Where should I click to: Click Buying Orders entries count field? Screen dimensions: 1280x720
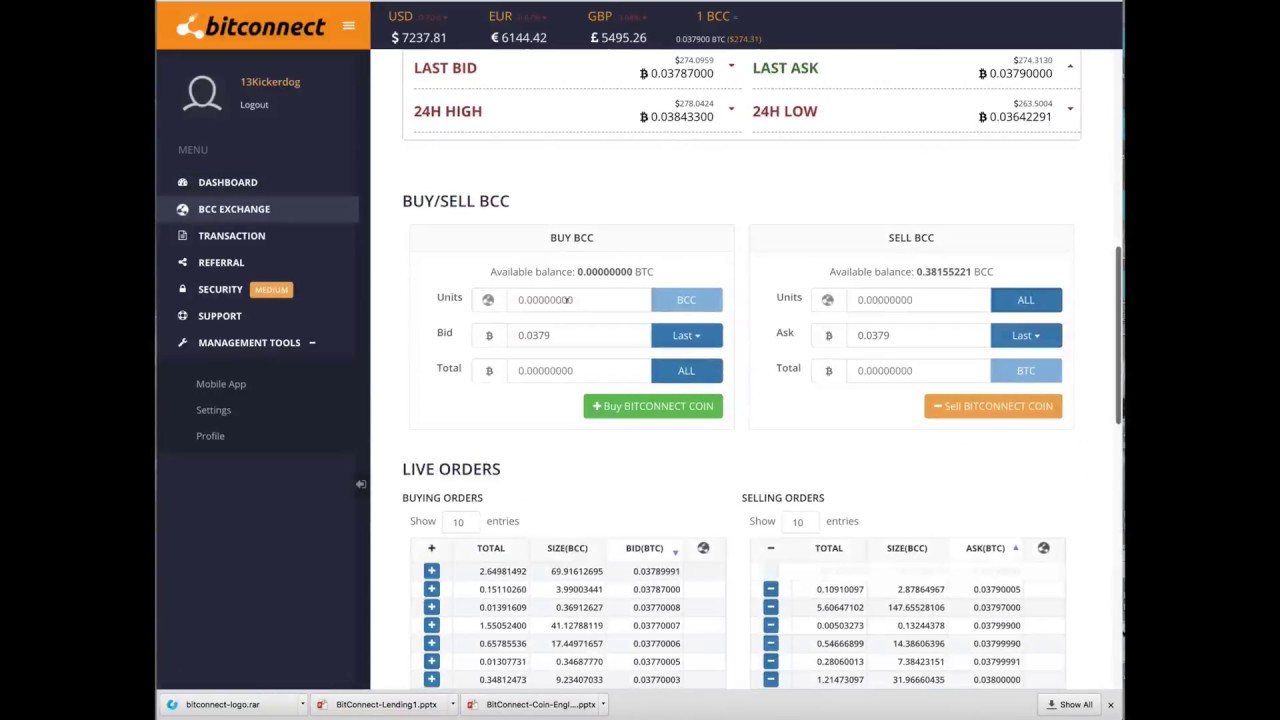point(460,521)
